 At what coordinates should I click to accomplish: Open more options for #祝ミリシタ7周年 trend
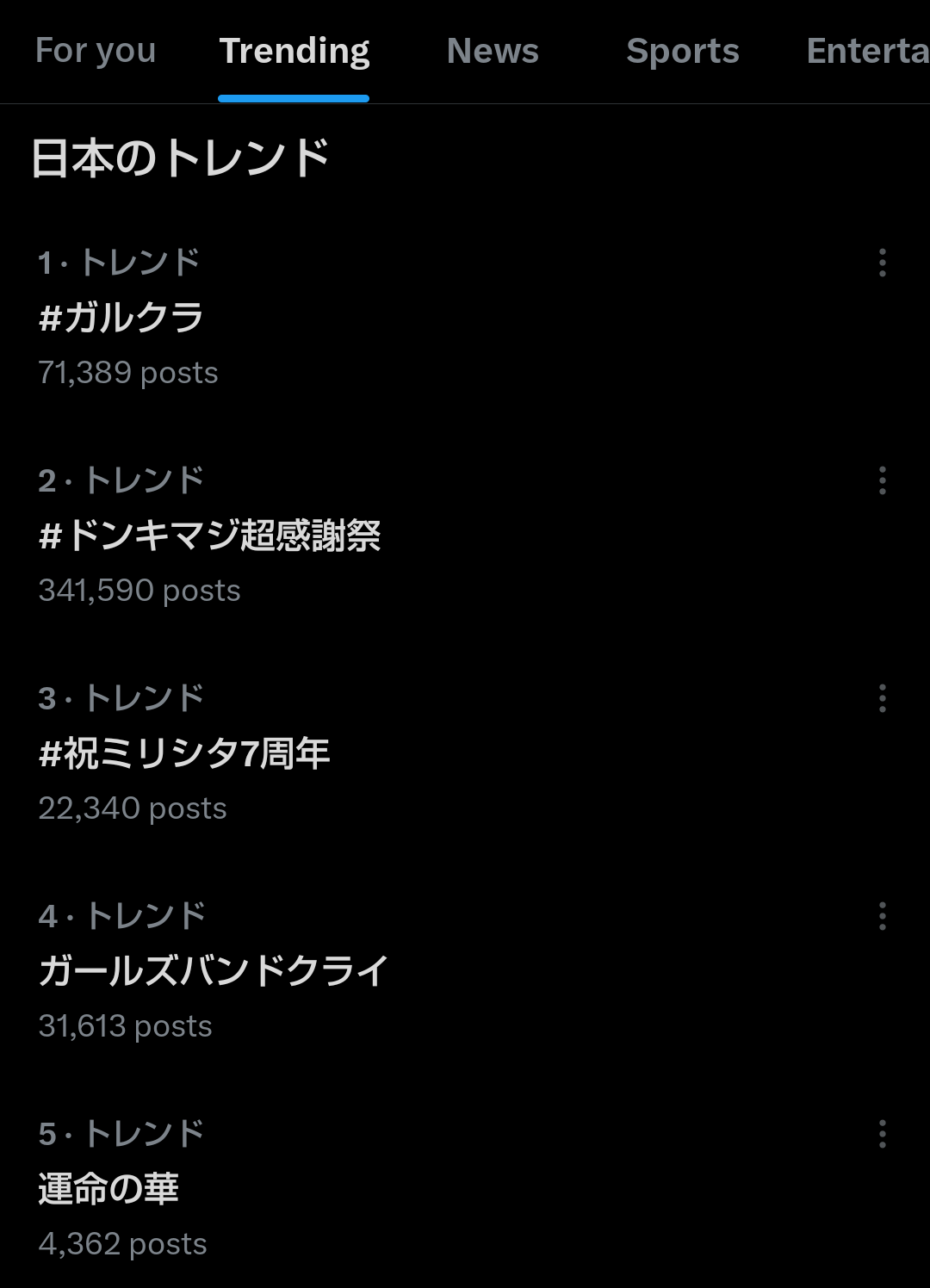pos(882,698)
